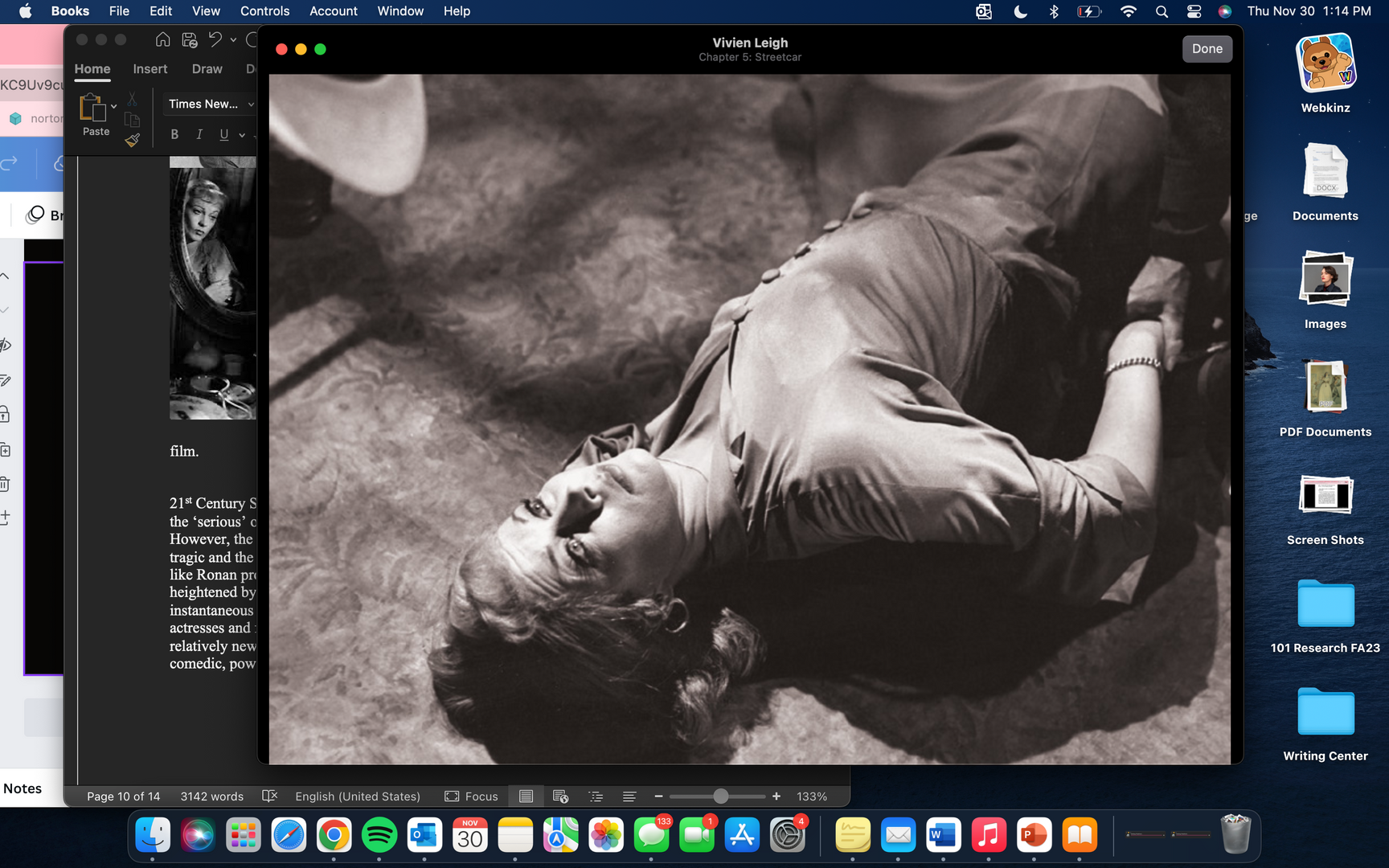
Task: Click the Page 10 of 14 indicator
Action: tap(124, 796)
